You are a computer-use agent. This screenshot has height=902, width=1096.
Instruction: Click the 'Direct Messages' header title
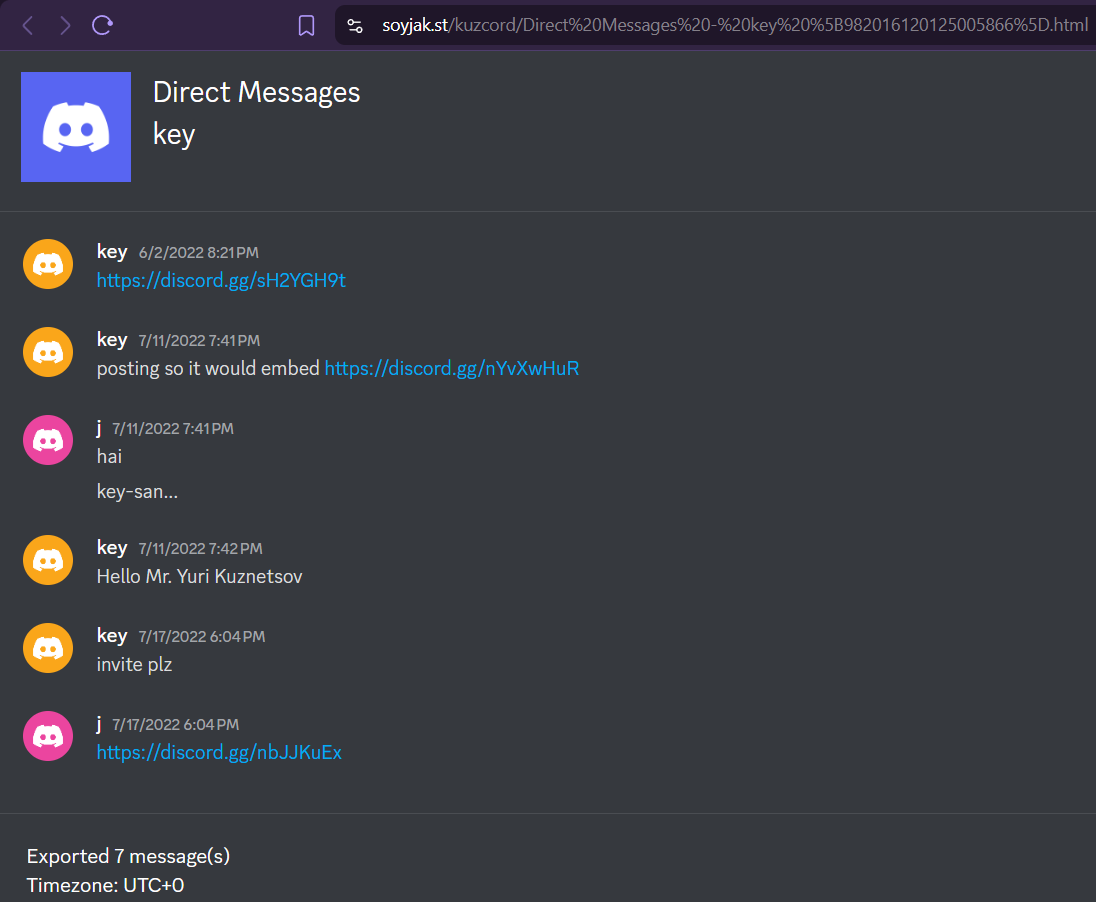[x=256, y=92]
